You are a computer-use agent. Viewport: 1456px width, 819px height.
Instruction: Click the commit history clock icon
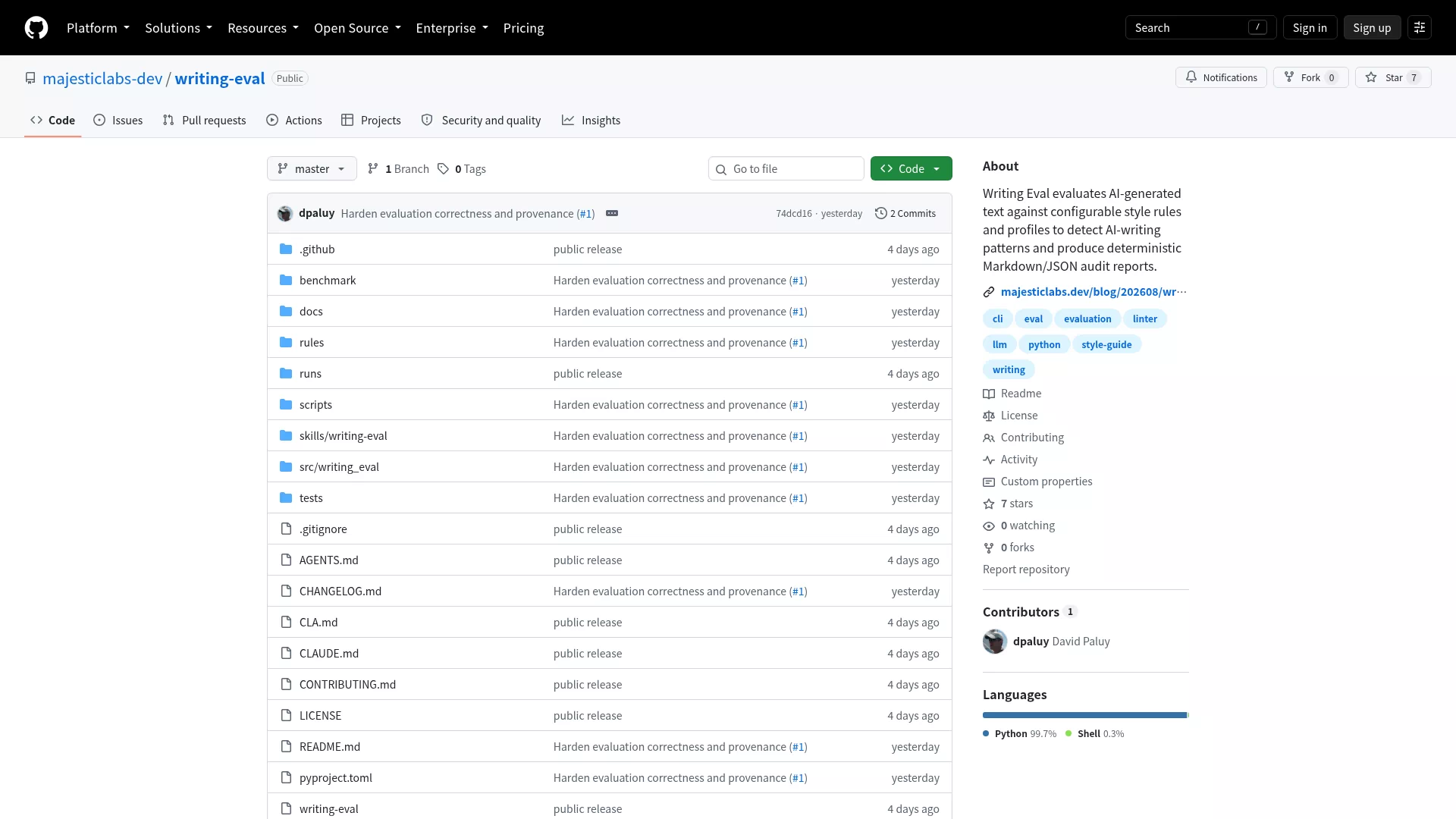[x=881, y=214]
